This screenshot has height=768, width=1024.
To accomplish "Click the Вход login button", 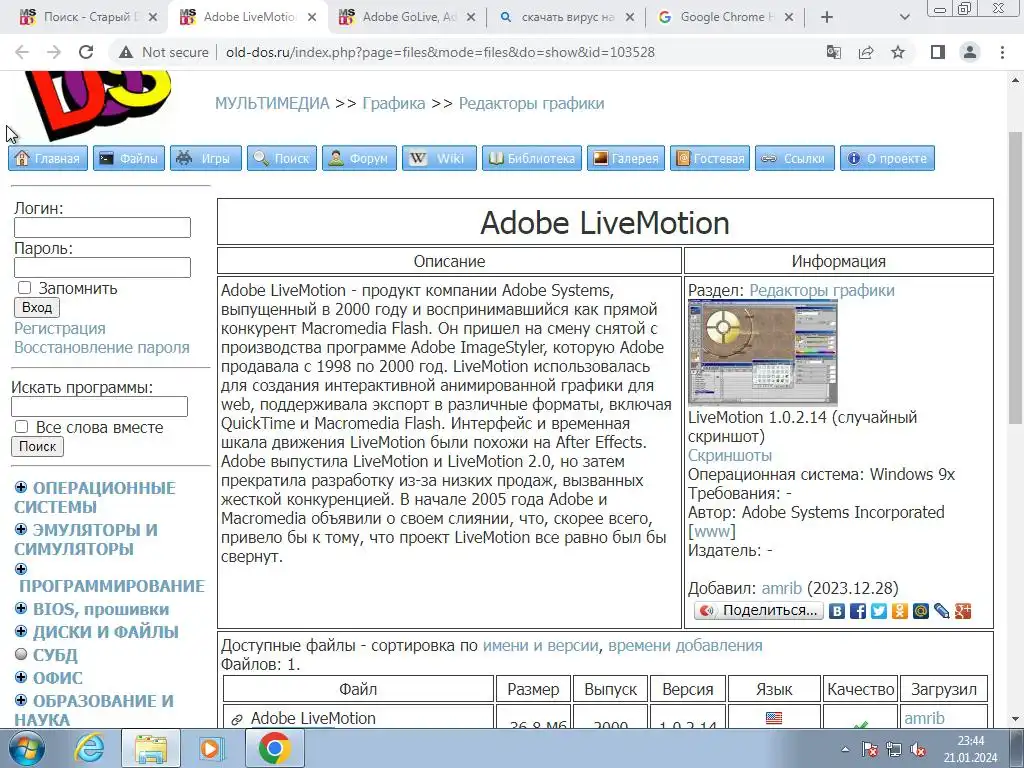I will click(x=37, y=308).
